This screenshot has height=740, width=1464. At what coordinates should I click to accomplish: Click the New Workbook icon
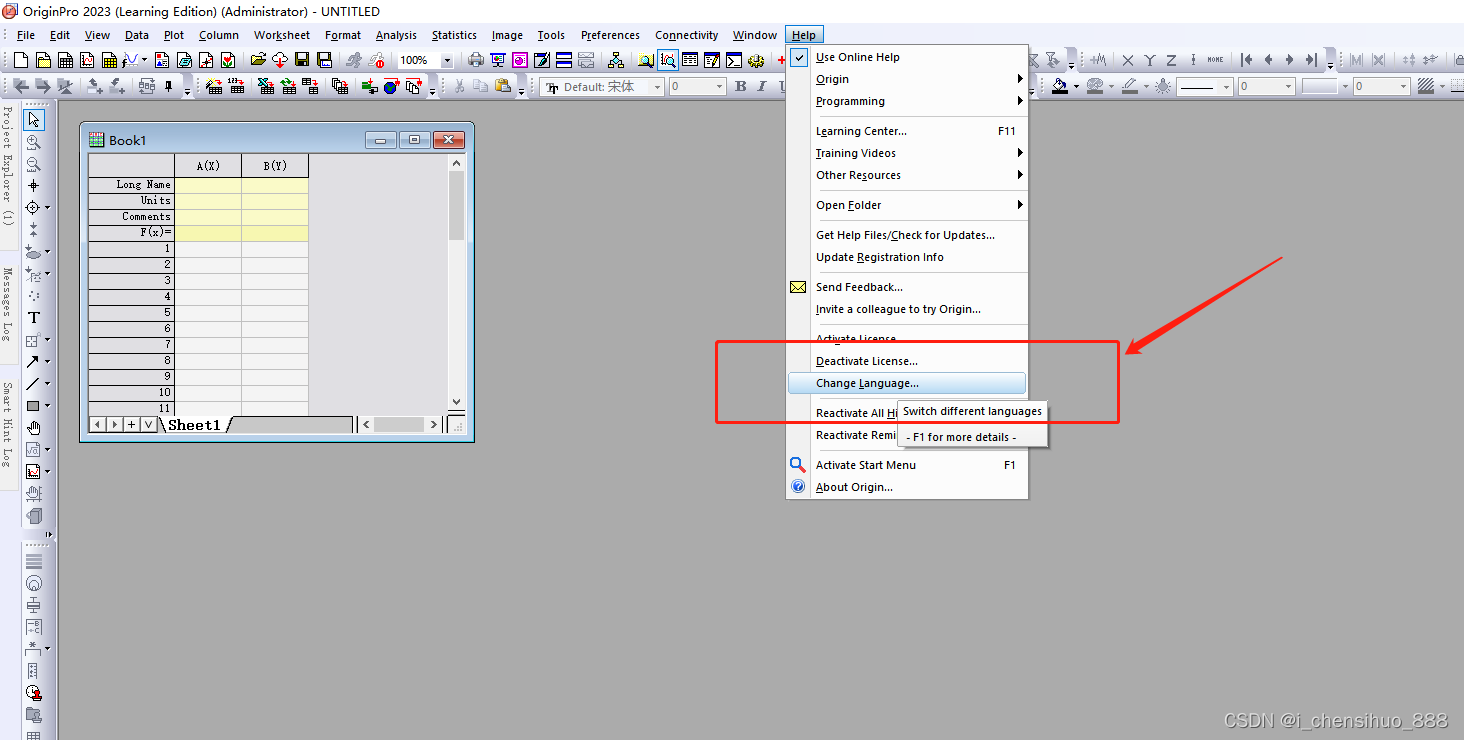coord(64,60)
